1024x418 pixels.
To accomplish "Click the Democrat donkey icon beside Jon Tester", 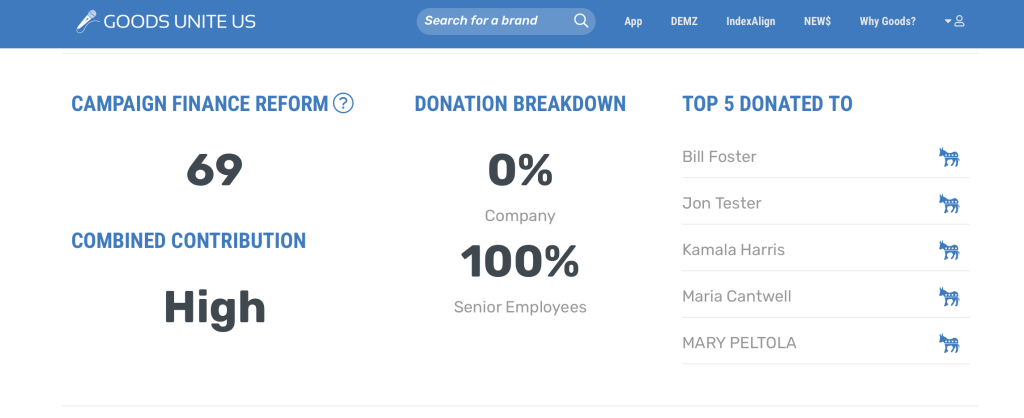I will [949, 204].
